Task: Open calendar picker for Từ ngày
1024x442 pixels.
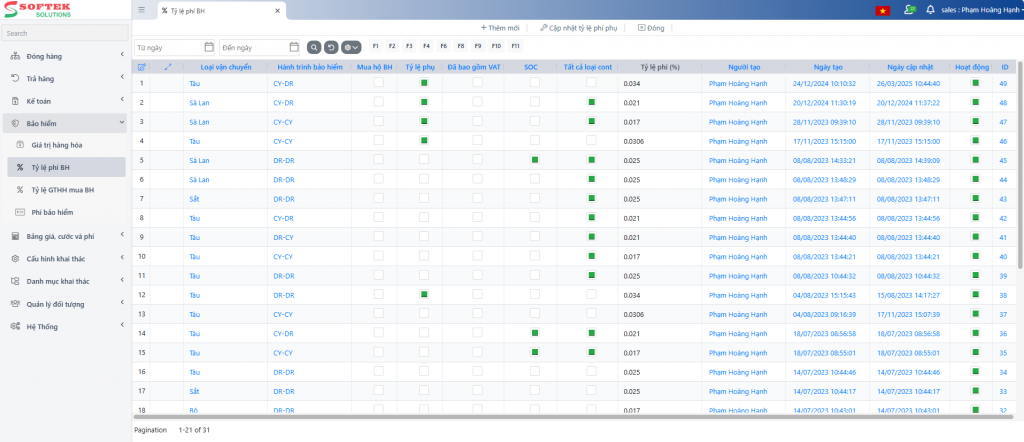Action: pos(208,47)
